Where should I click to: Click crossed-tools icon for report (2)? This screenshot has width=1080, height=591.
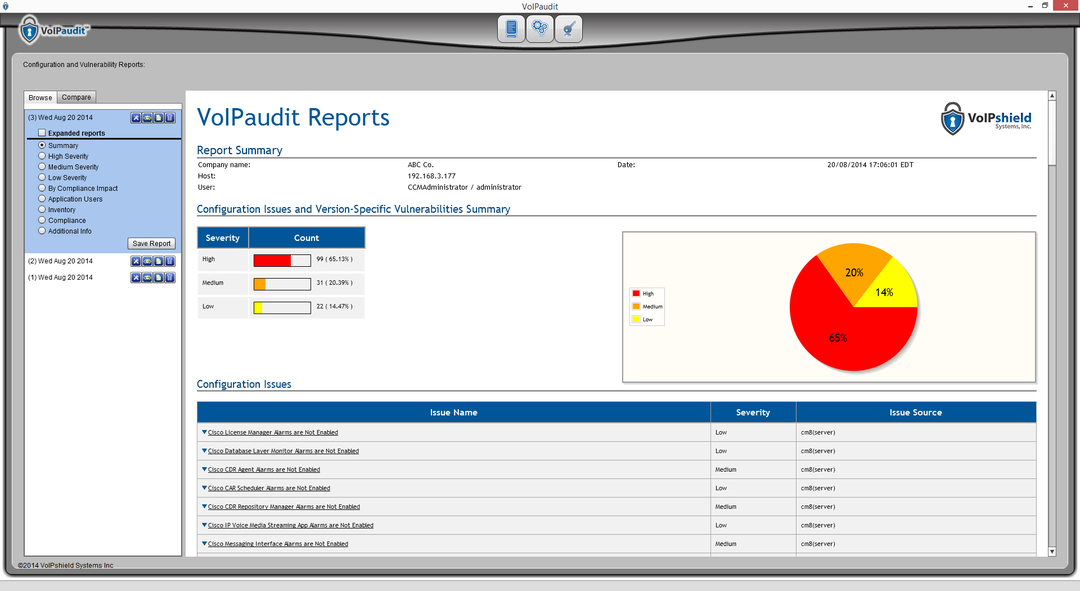point(136,261)
